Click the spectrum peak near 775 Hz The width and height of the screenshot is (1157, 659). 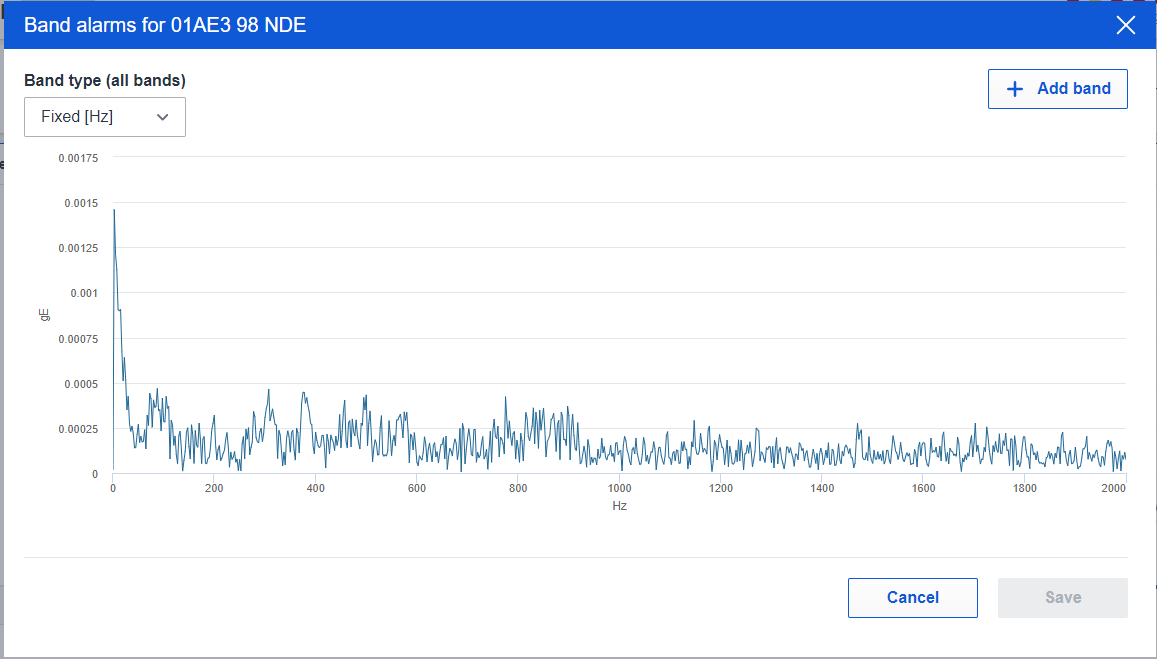(505, 398)
